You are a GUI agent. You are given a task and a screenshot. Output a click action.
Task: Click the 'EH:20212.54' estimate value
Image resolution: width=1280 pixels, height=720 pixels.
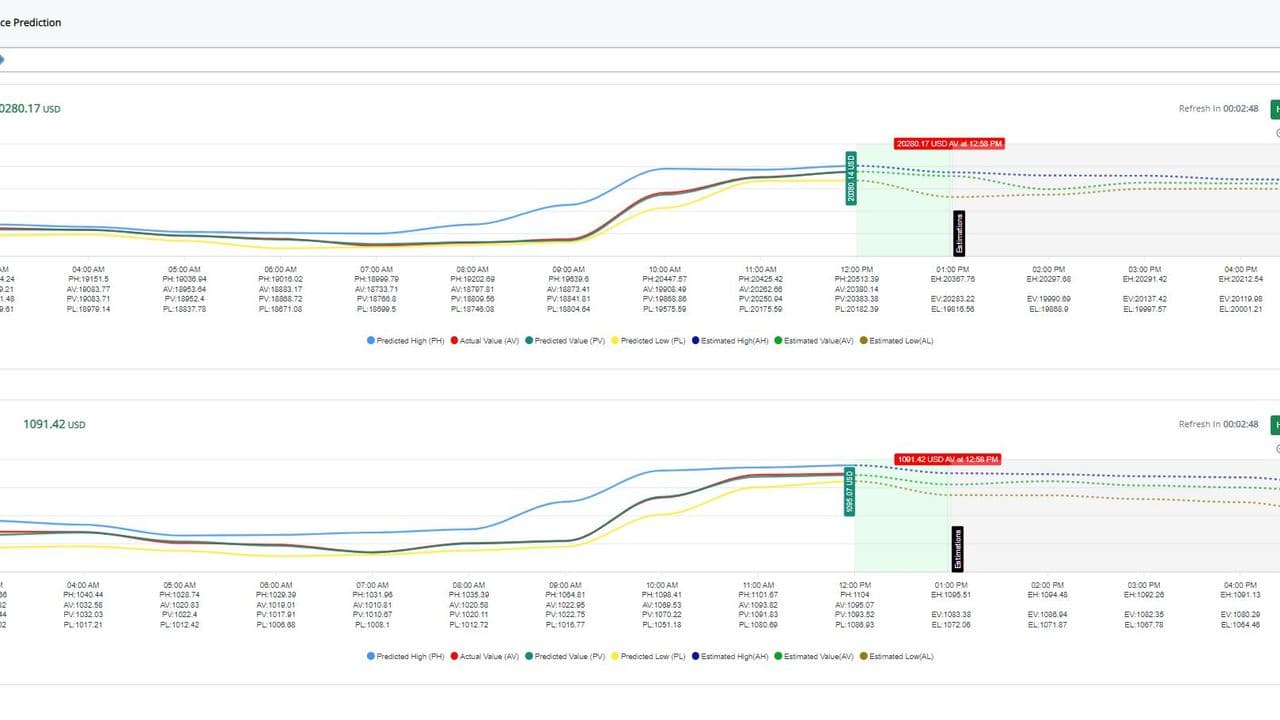(1240, 280)
